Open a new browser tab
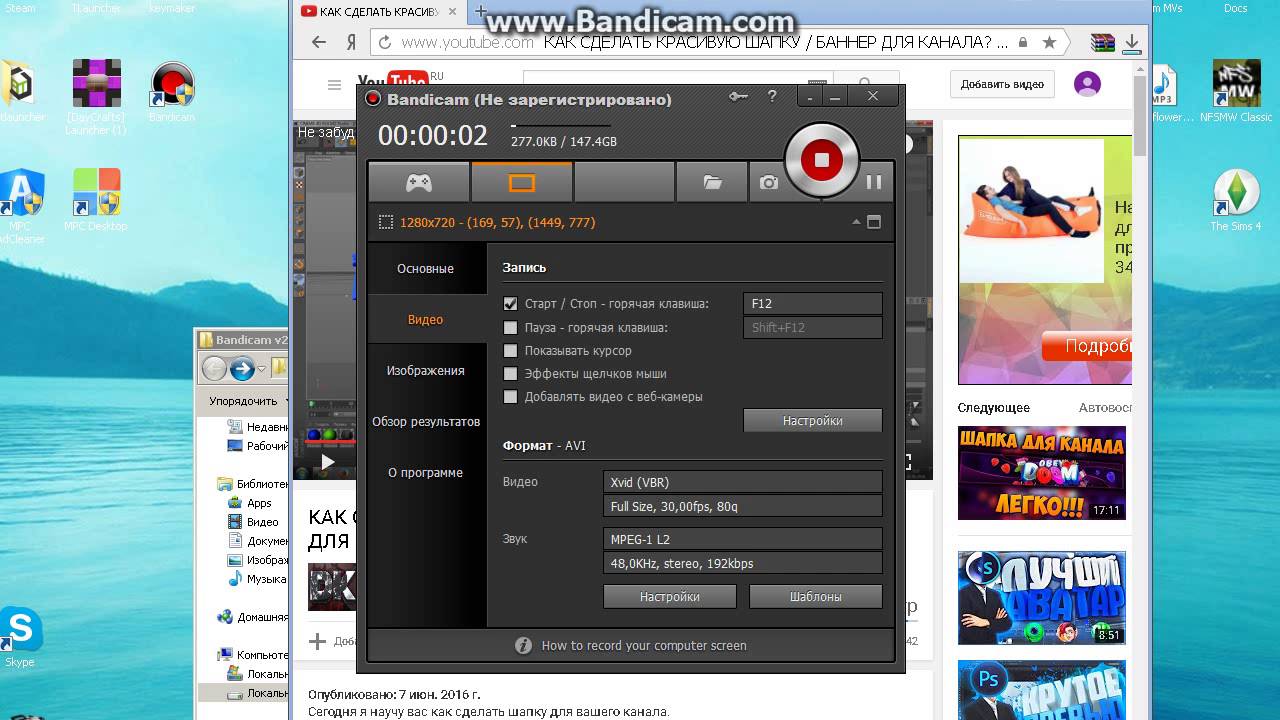This screenshot has height=720, width=1280. (480, 12)
